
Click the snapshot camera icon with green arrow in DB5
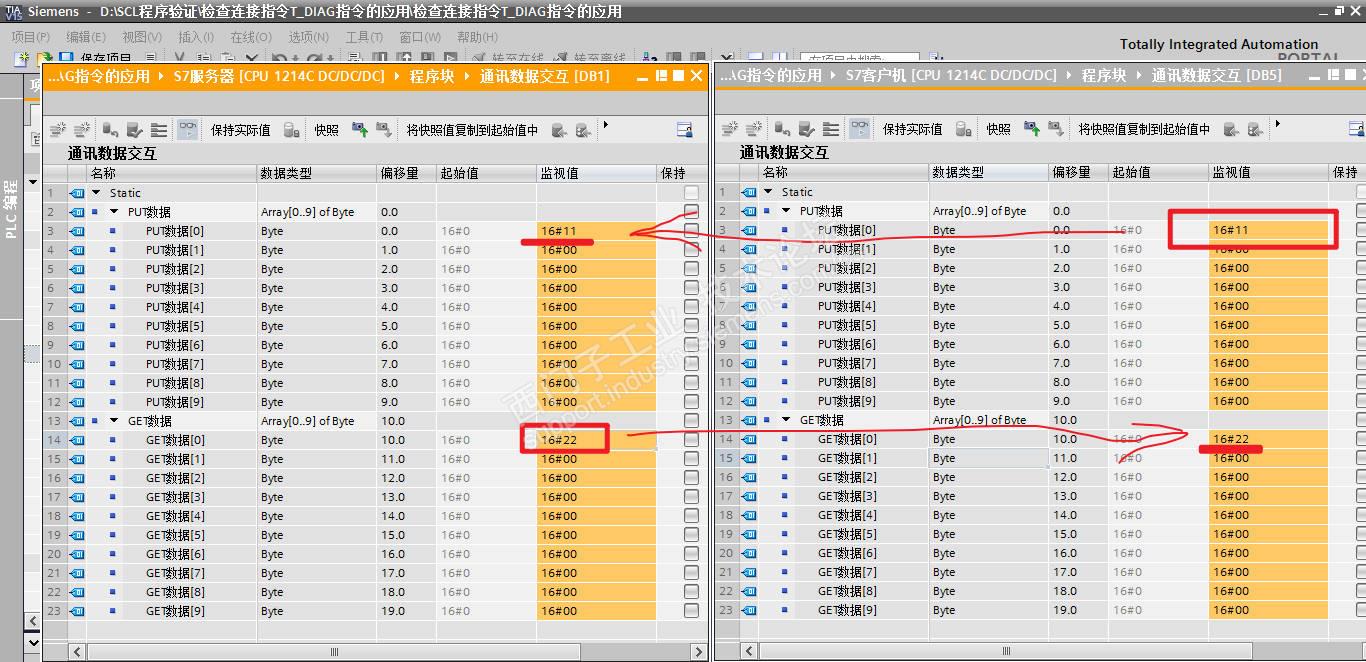[1031, 129]
